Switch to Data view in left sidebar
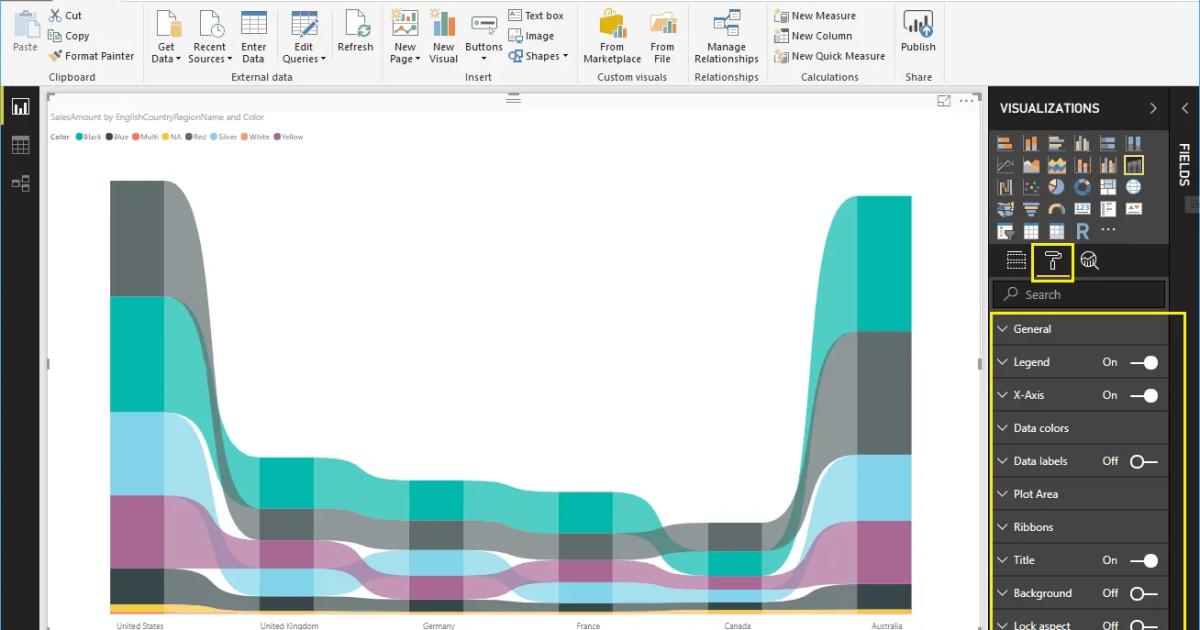This screenshot has width=1200, height=630. [x=20, y=146]
